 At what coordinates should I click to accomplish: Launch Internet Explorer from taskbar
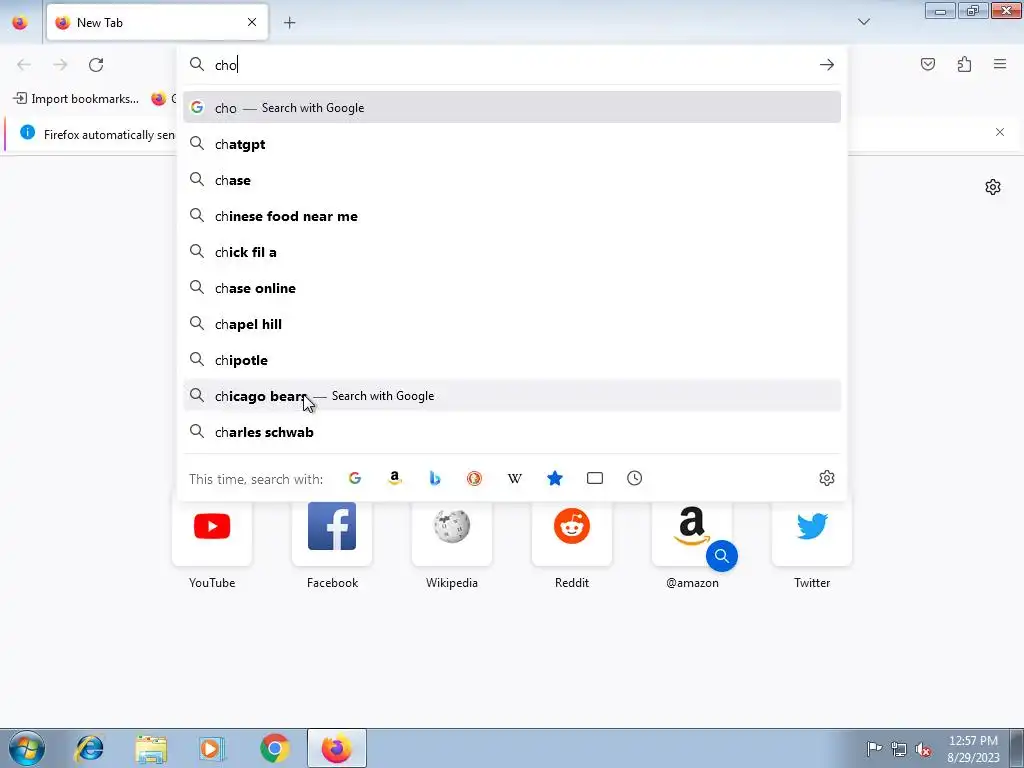coord(89,748)
